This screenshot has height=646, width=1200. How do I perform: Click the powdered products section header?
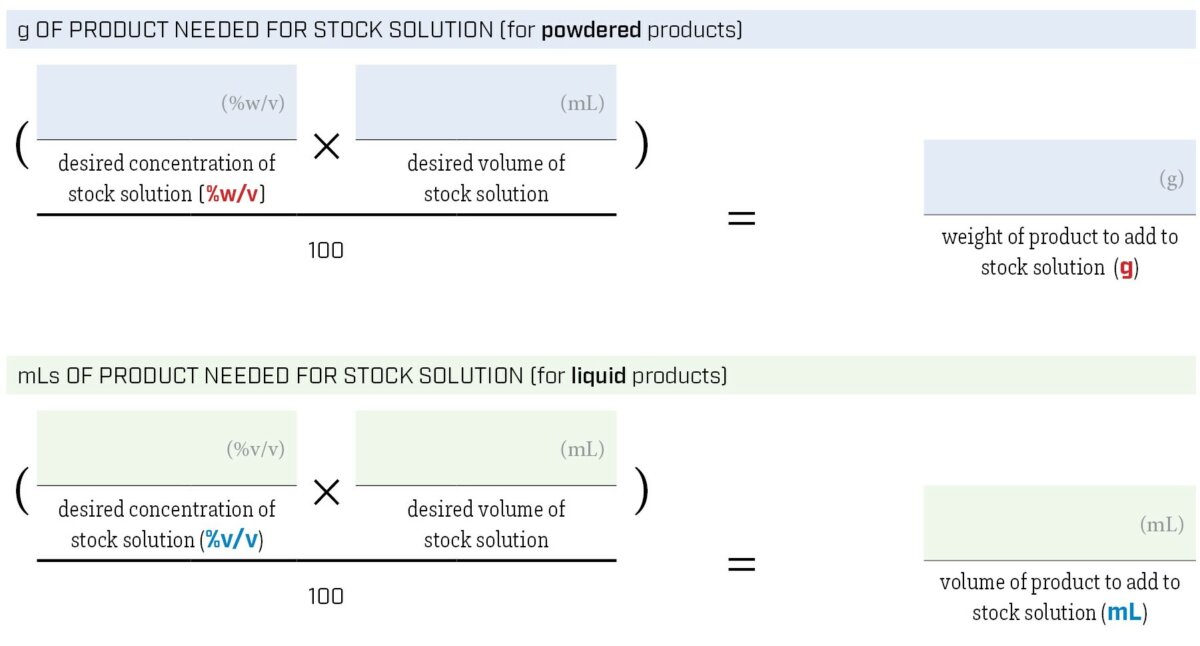(x=600, y=30)
